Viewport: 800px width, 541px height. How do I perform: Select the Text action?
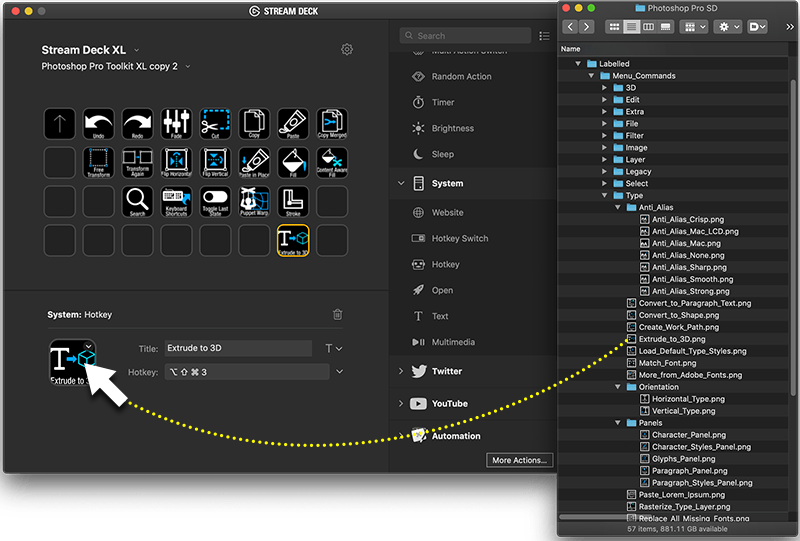point(430,316)
